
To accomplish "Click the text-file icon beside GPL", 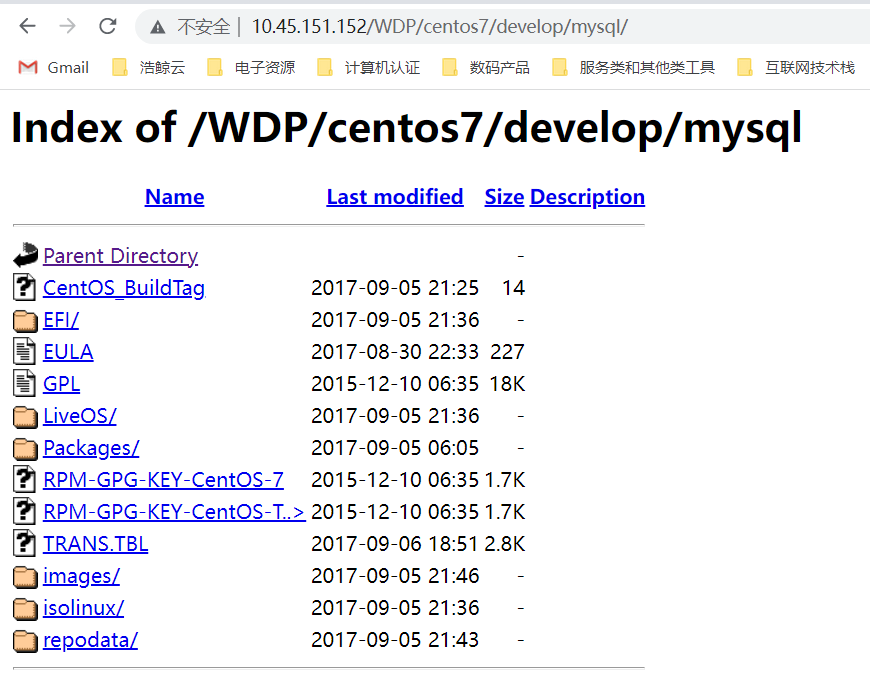I will tap(24, 384).
